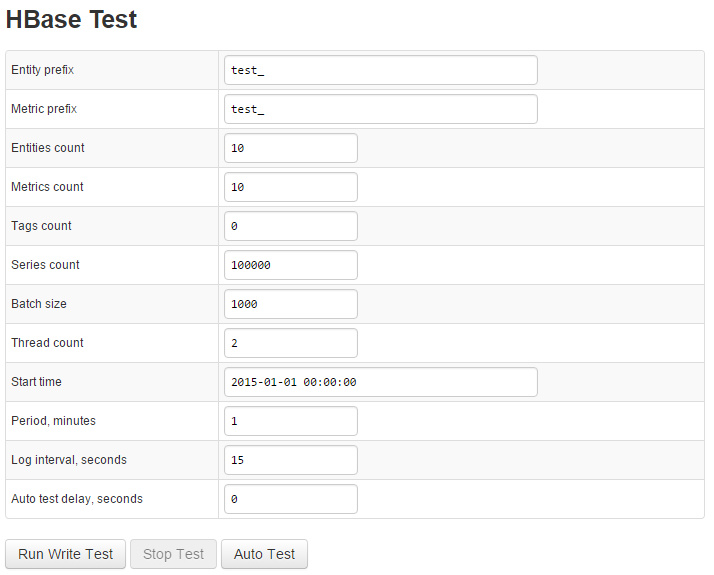The width and height of the screenshot is (714, 575).
Task: Focus the Metric prefix input field
Action: pos(381,109)
